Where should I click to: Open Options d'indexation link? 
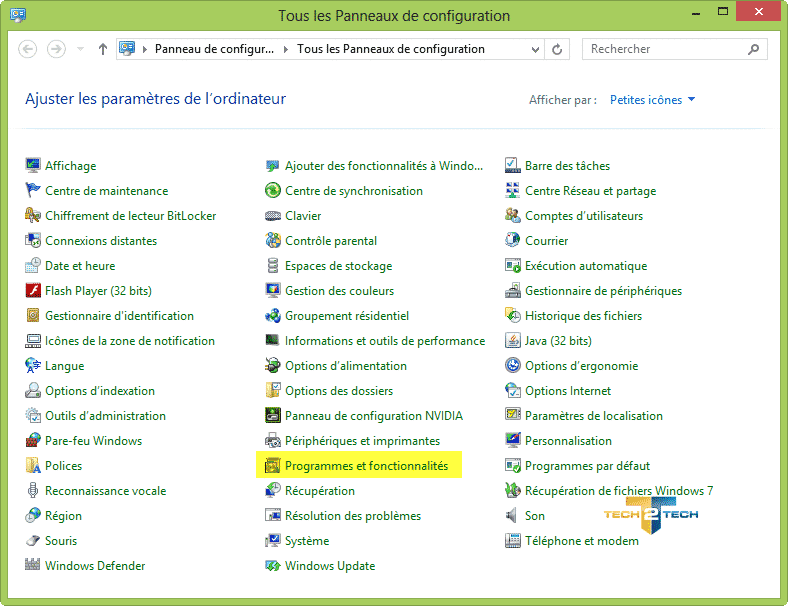(100, 390)
